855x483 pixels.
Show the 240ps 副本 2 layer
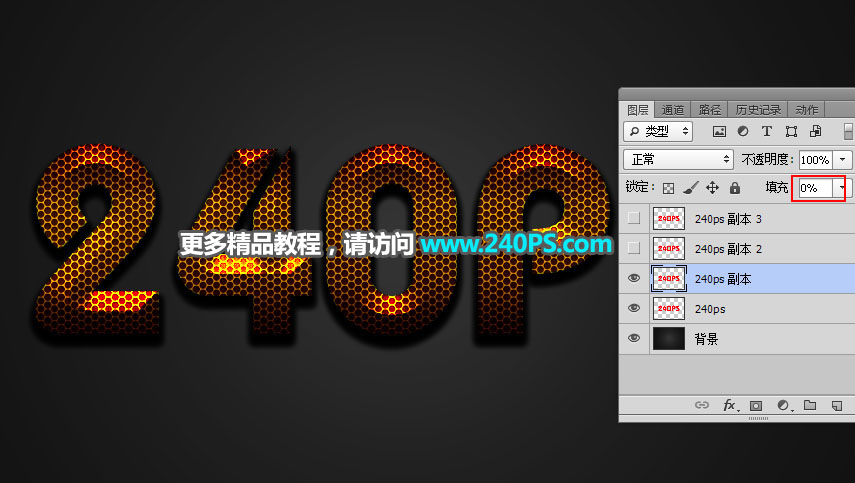634,248
